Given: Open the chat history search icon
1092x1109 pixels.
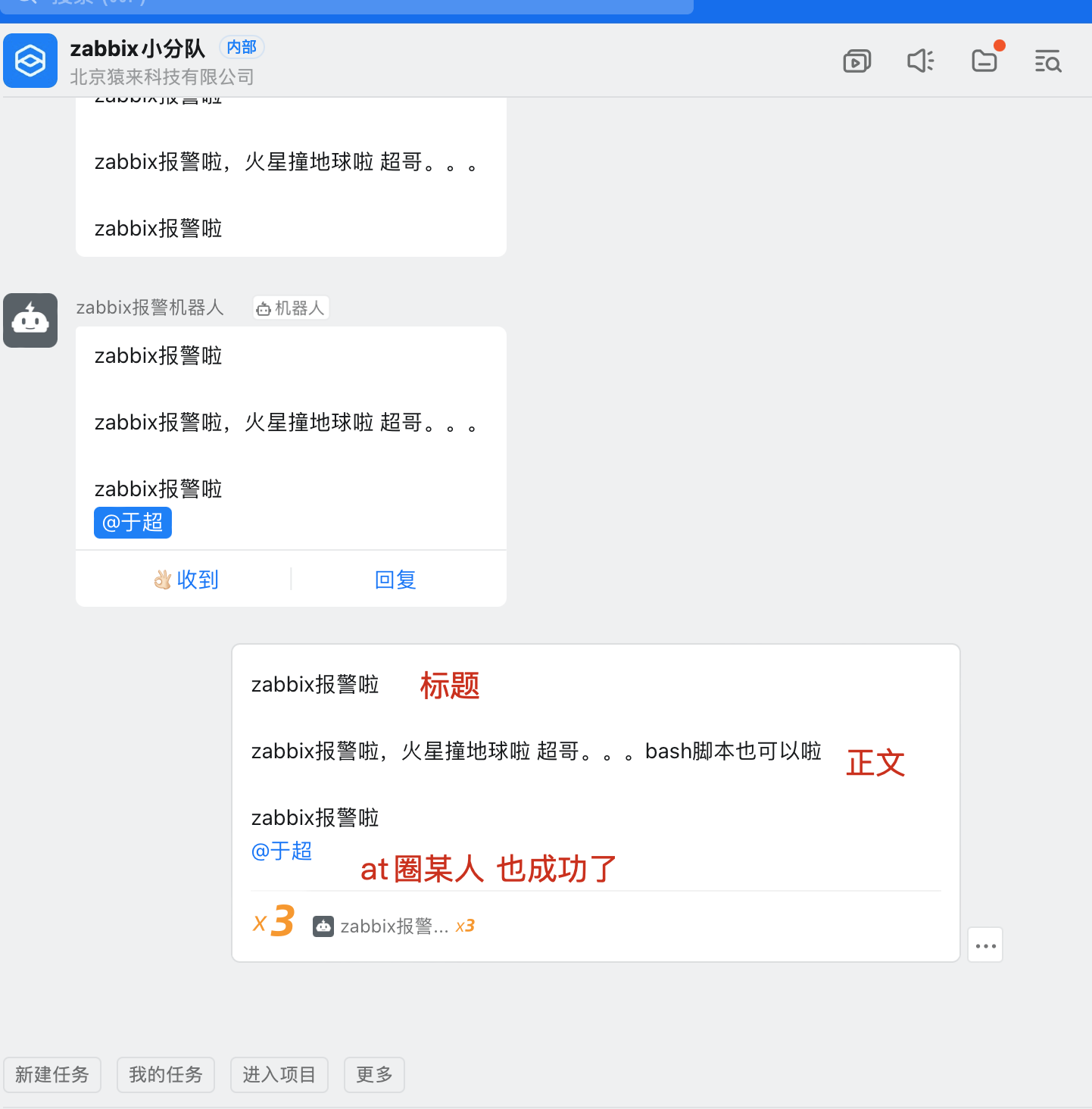Looking at the screenshot, I should pyautogui.click(x=1048, y=61).
